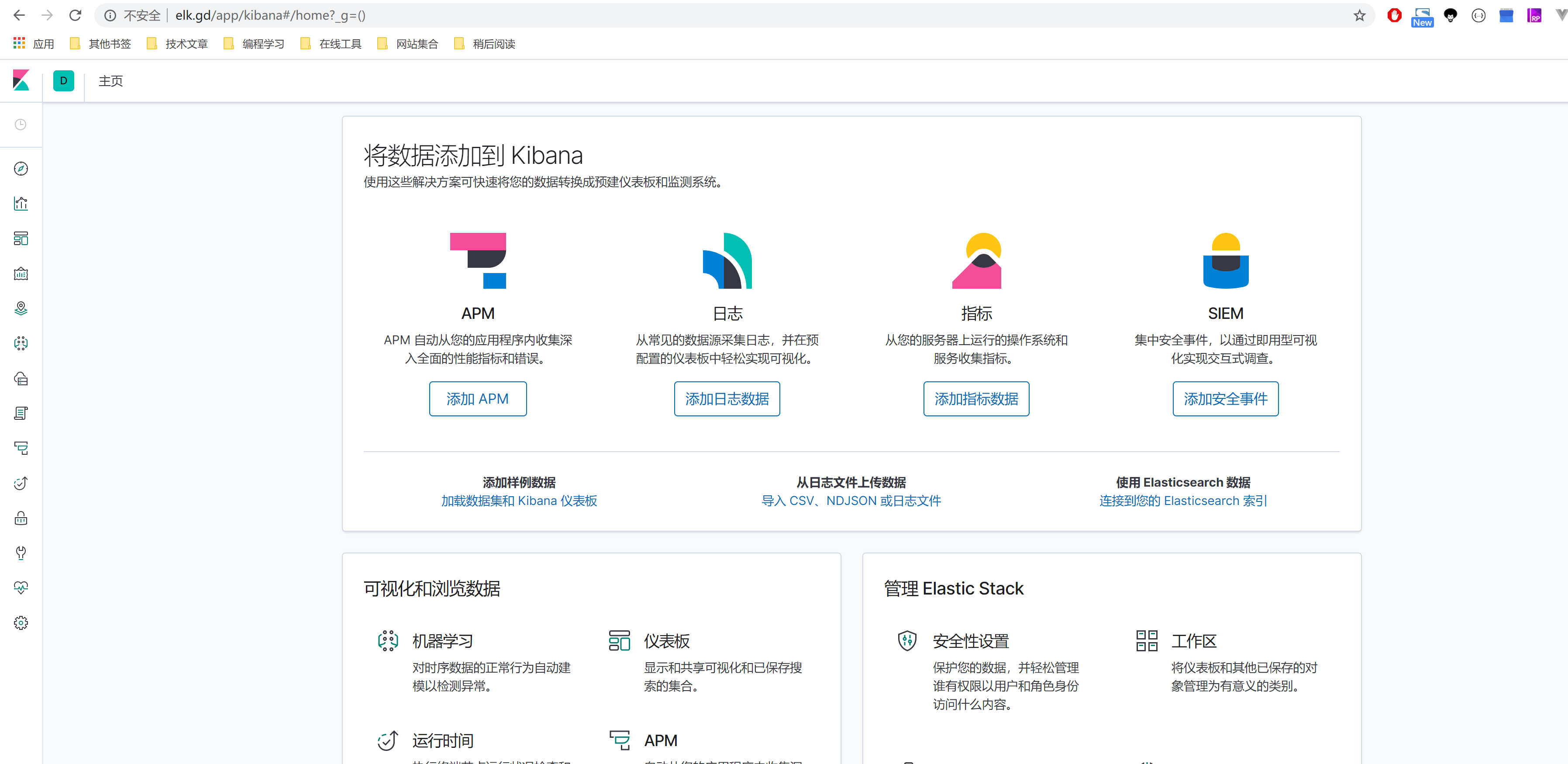Open recently viewed clock icon in sidebar
This screenshot has height=764, width=1568.
pos(21,125)
